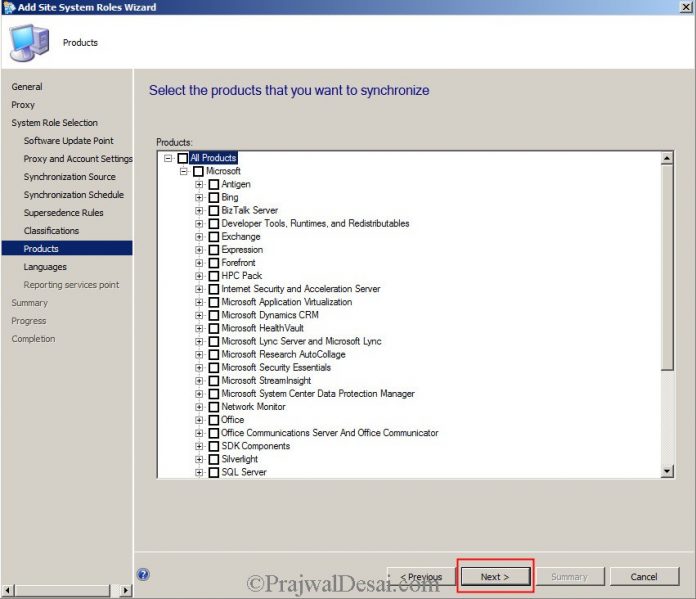Image resolution: width=696 pixels, height=599 pixels.
Task: Click products list scroll down arrow
Action: point(667,471)
